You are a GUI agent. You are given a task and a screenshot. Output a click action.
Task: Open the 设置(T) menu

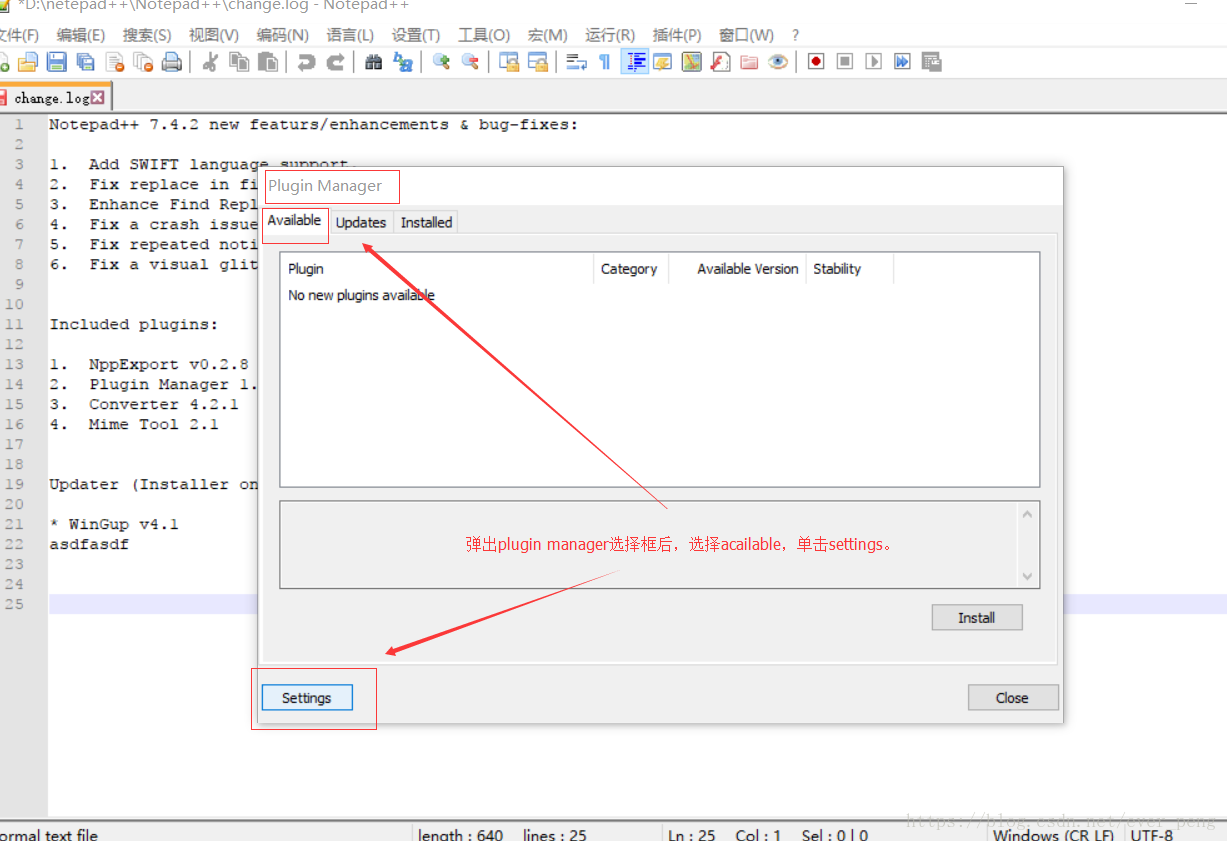416,35
